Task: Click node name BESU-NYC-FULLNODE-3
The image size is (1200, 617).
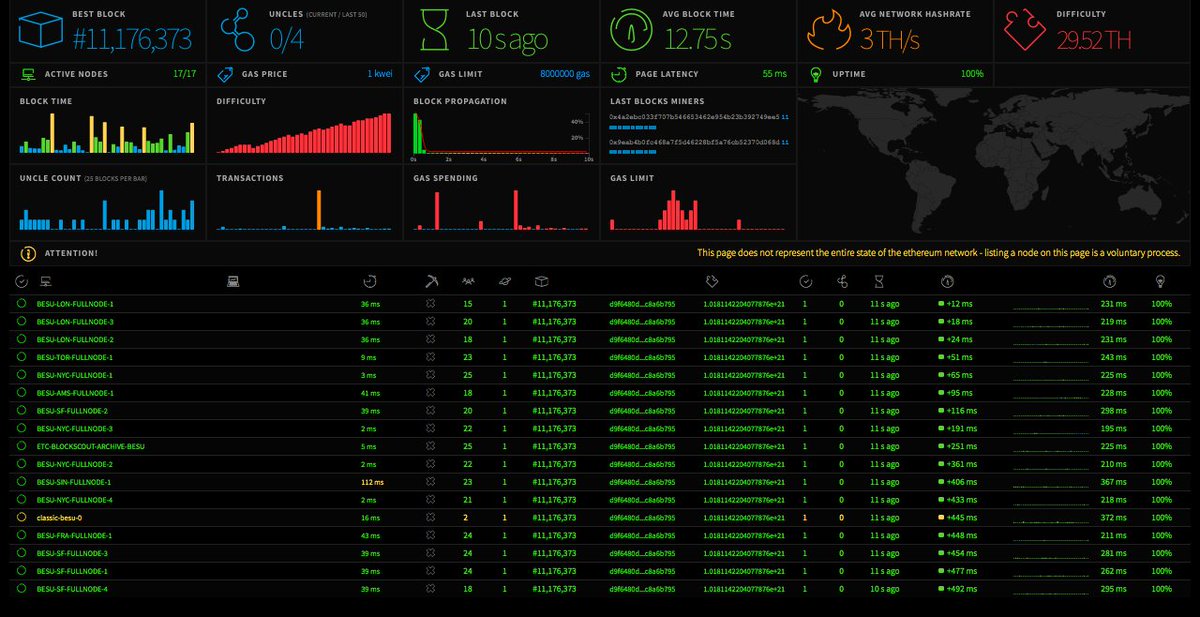Action: point(75,429)
